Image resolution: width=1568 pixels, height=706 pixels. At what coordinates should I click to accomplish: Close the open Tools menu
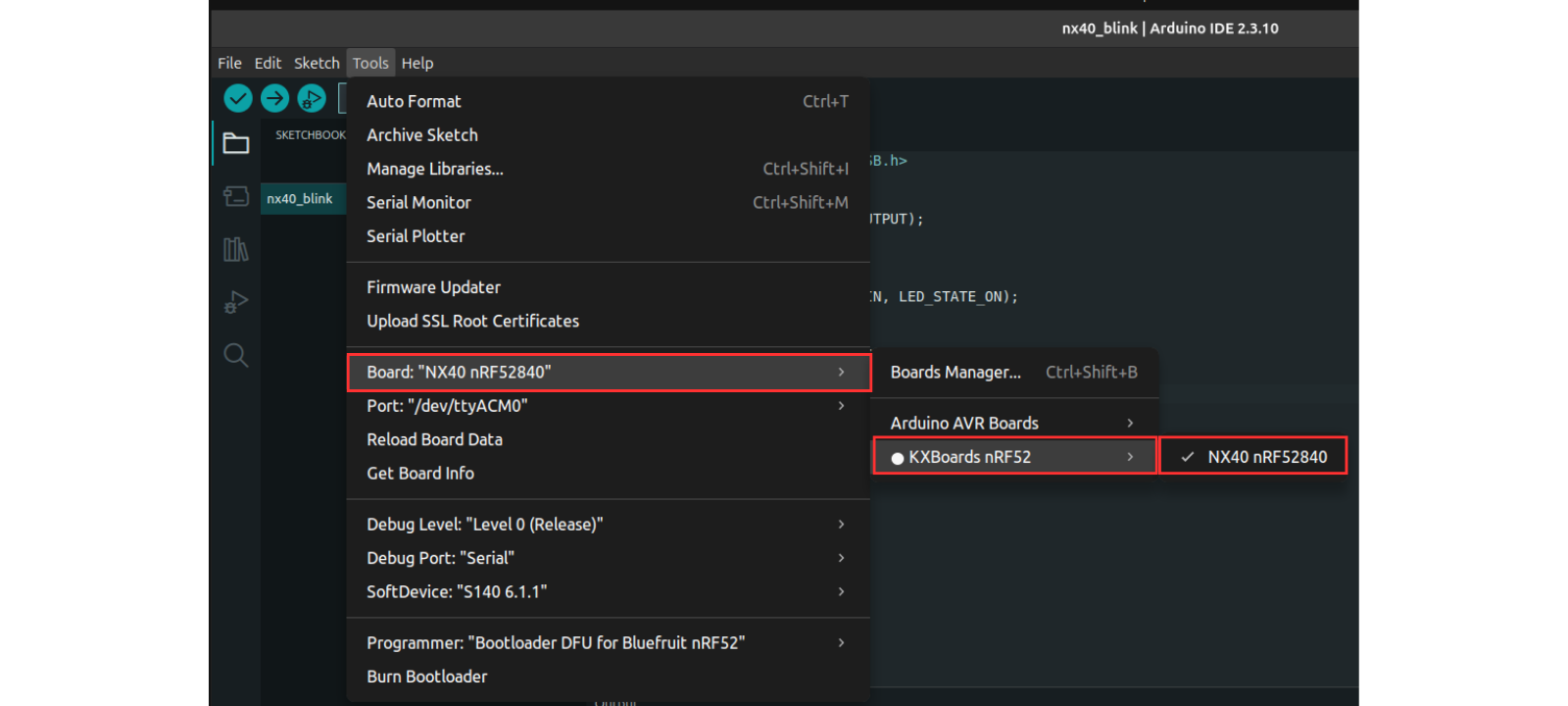pyautogui.click(x=370, y=63)
